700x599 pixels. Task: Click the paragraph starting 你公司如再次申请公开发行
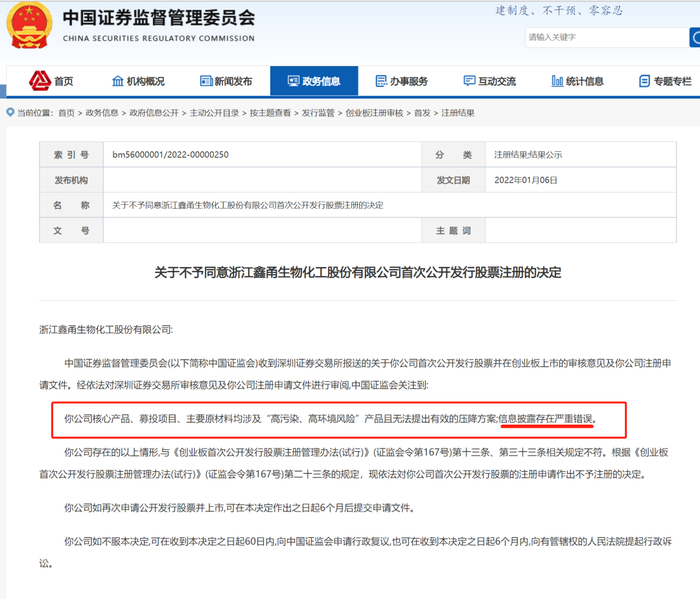coord(239,507)
